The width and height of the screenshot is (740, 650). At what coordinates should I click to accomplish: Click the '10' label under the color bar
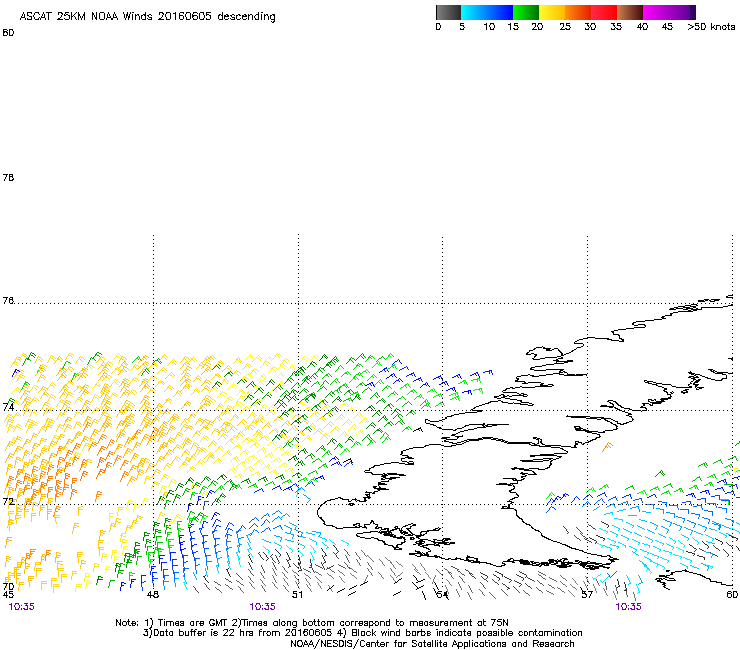point(489,27)
